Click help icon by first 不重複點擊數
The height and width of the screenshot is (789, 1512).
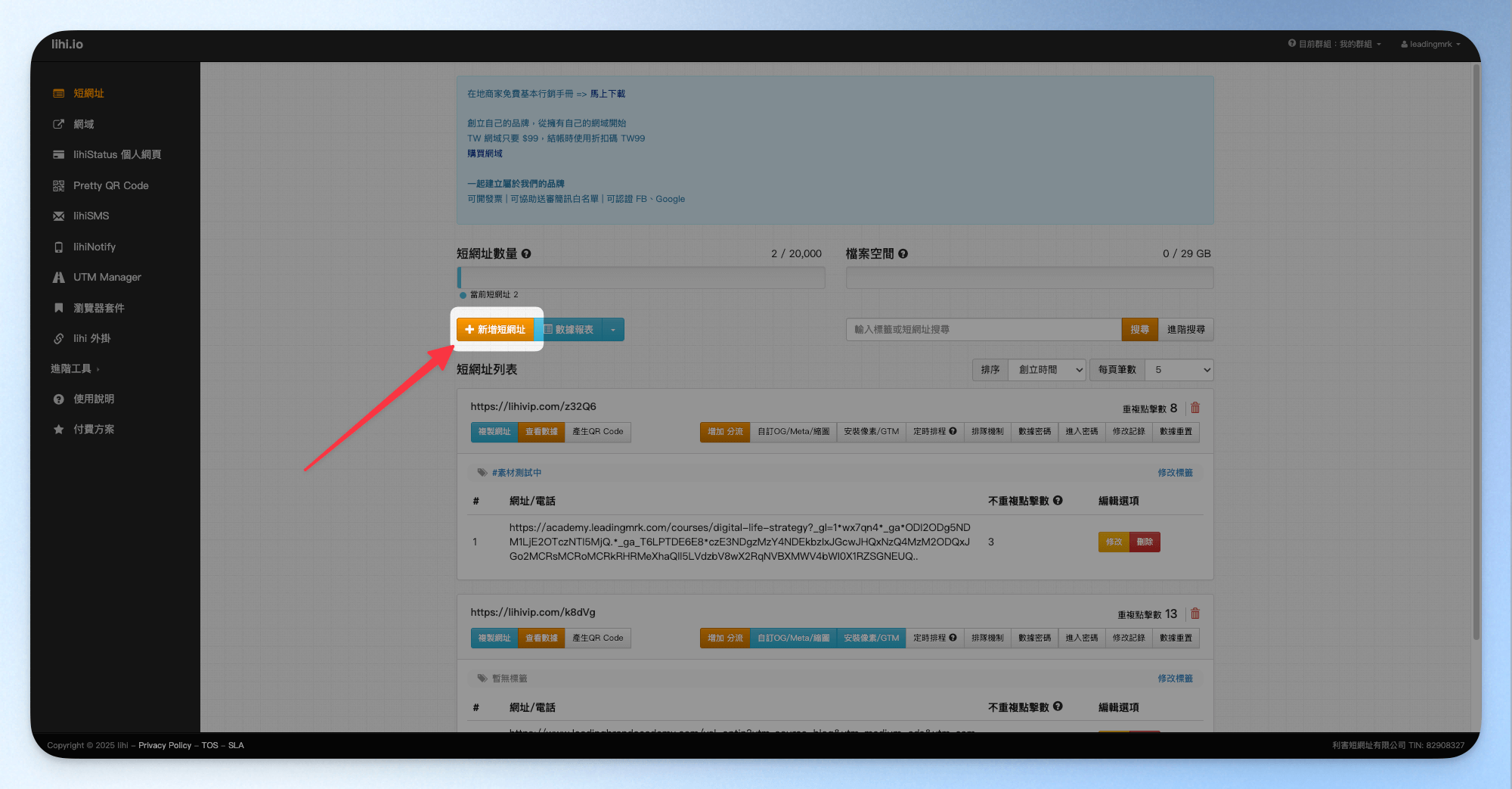coord(1058,501)
